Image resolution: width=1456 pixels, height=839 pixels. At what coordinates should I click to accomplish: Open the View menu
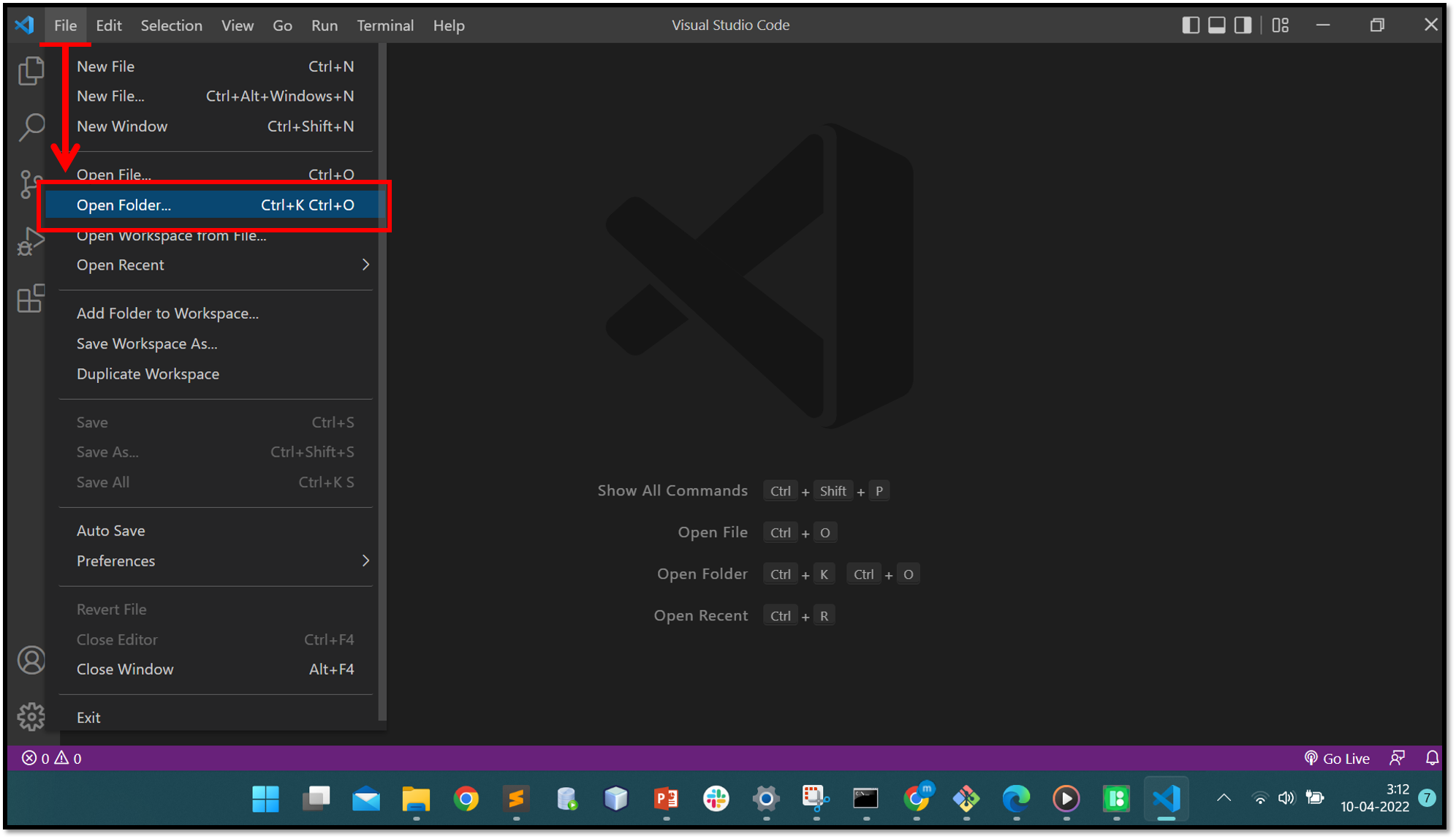[238, 25]
